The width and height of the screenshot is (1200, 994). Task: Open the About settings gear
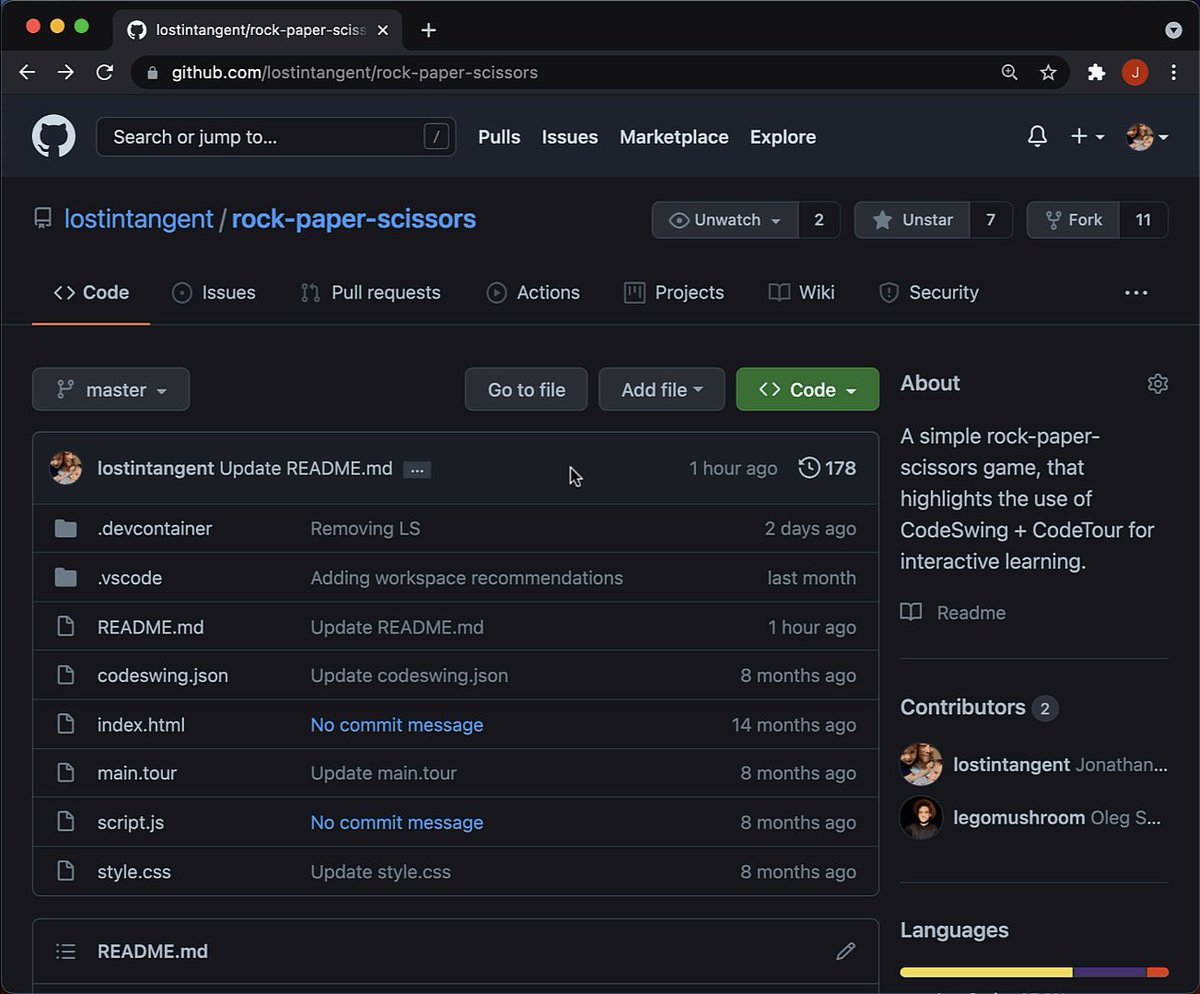click(x=1158, y=383)
